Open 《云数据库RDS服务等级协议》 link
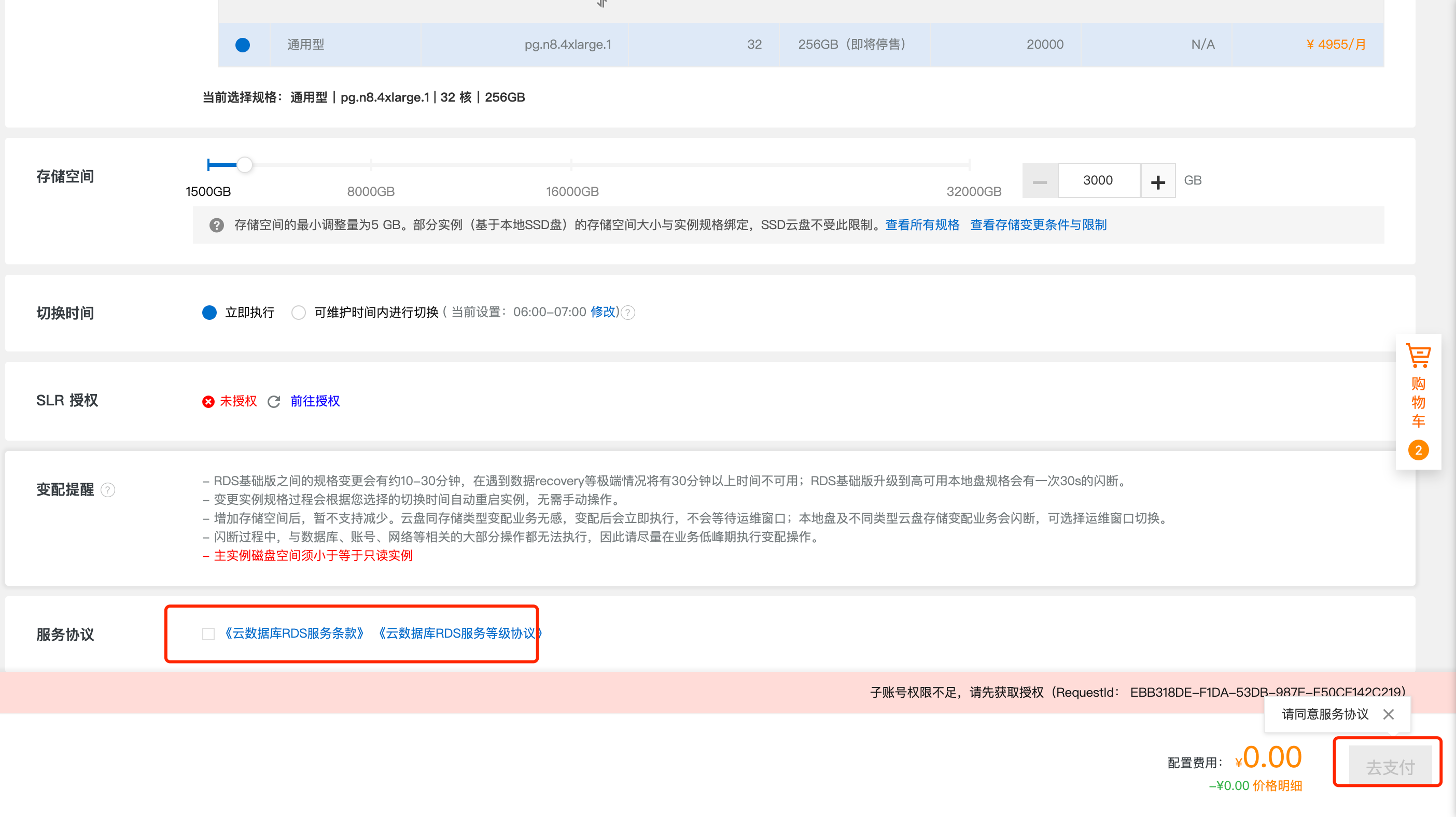This screenshot has width=1456, height=817. pos(460,633)
